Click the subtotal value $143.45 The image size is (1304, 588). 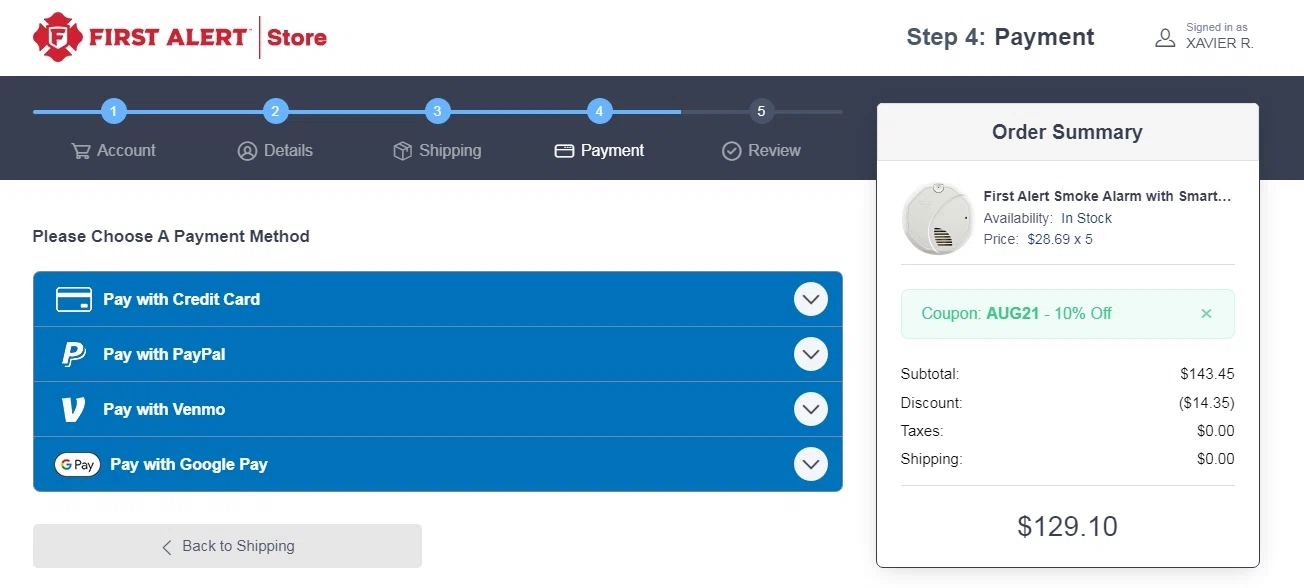(x=1207, y=374)
